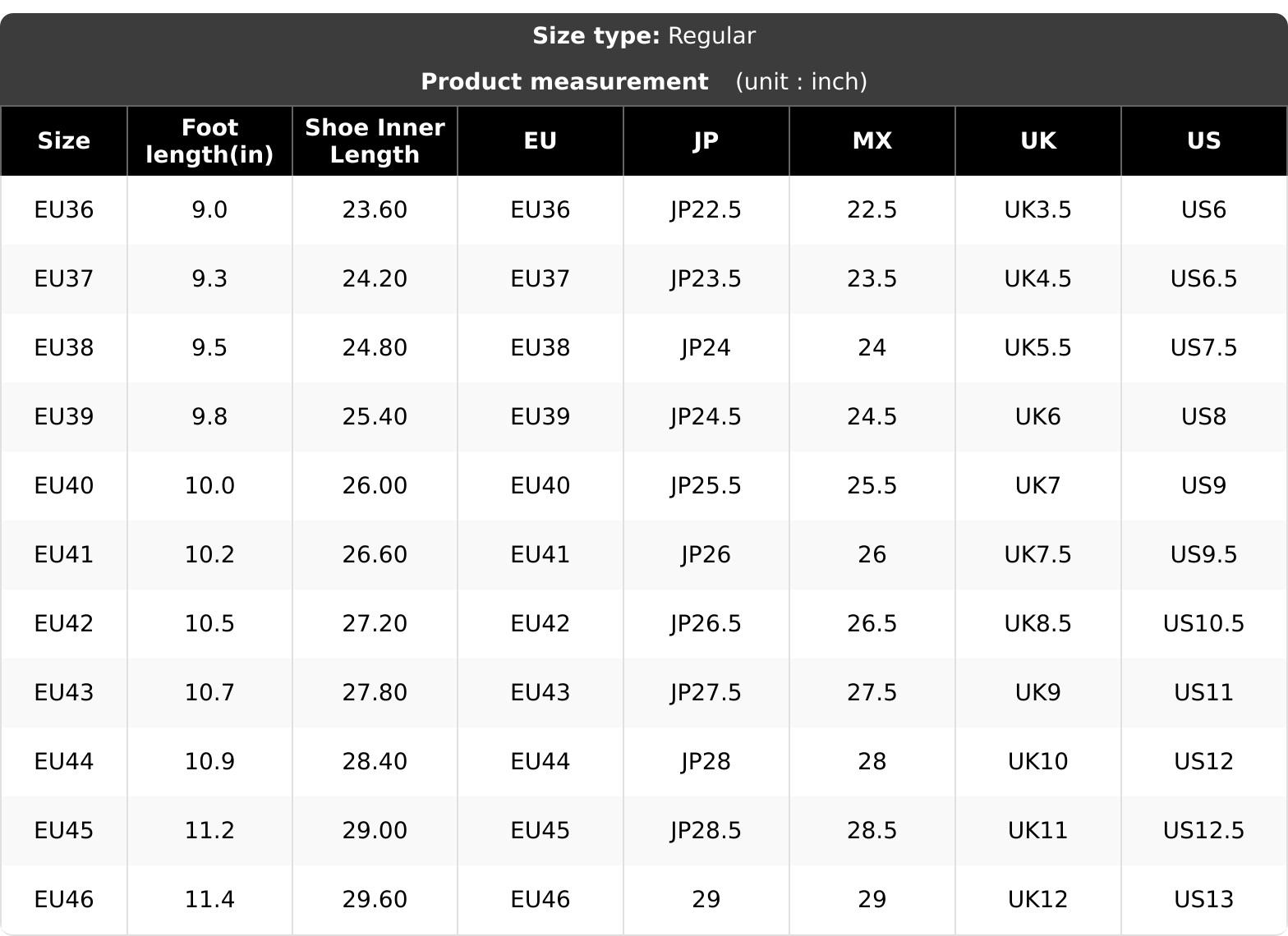Select the JP27.5 cell
Viewport: 1288px width, 936px height.
706,693
